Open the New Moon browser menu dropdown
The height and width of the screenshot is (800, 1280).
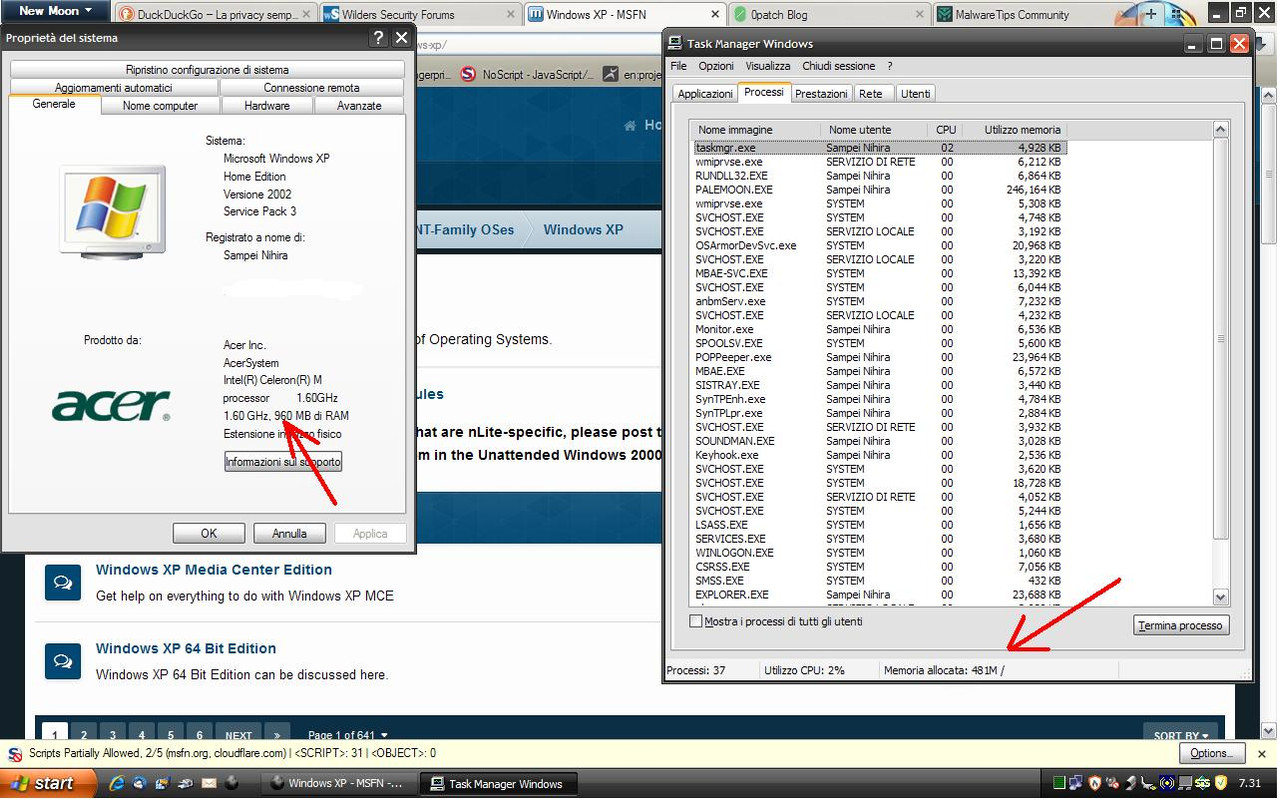[x=55, y=11]
